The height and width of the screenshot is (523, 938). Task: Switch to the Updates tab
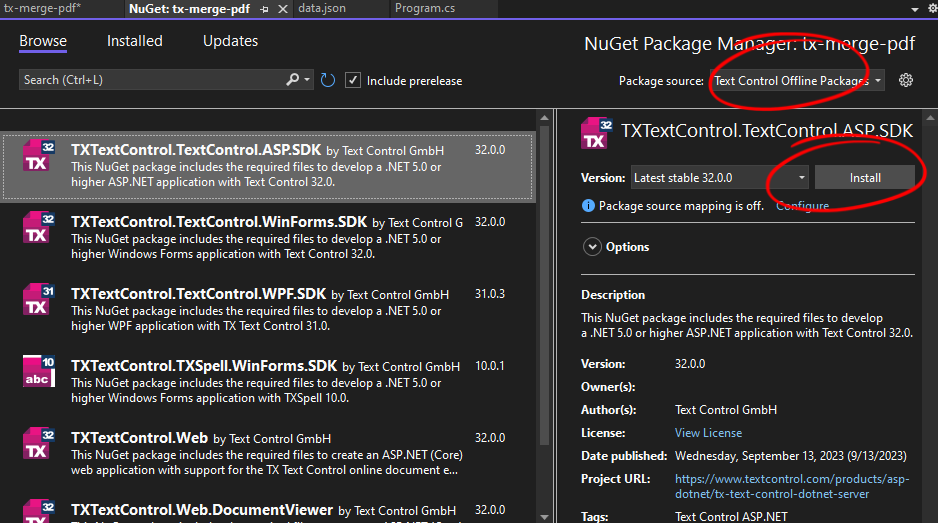tap(230, 41)
